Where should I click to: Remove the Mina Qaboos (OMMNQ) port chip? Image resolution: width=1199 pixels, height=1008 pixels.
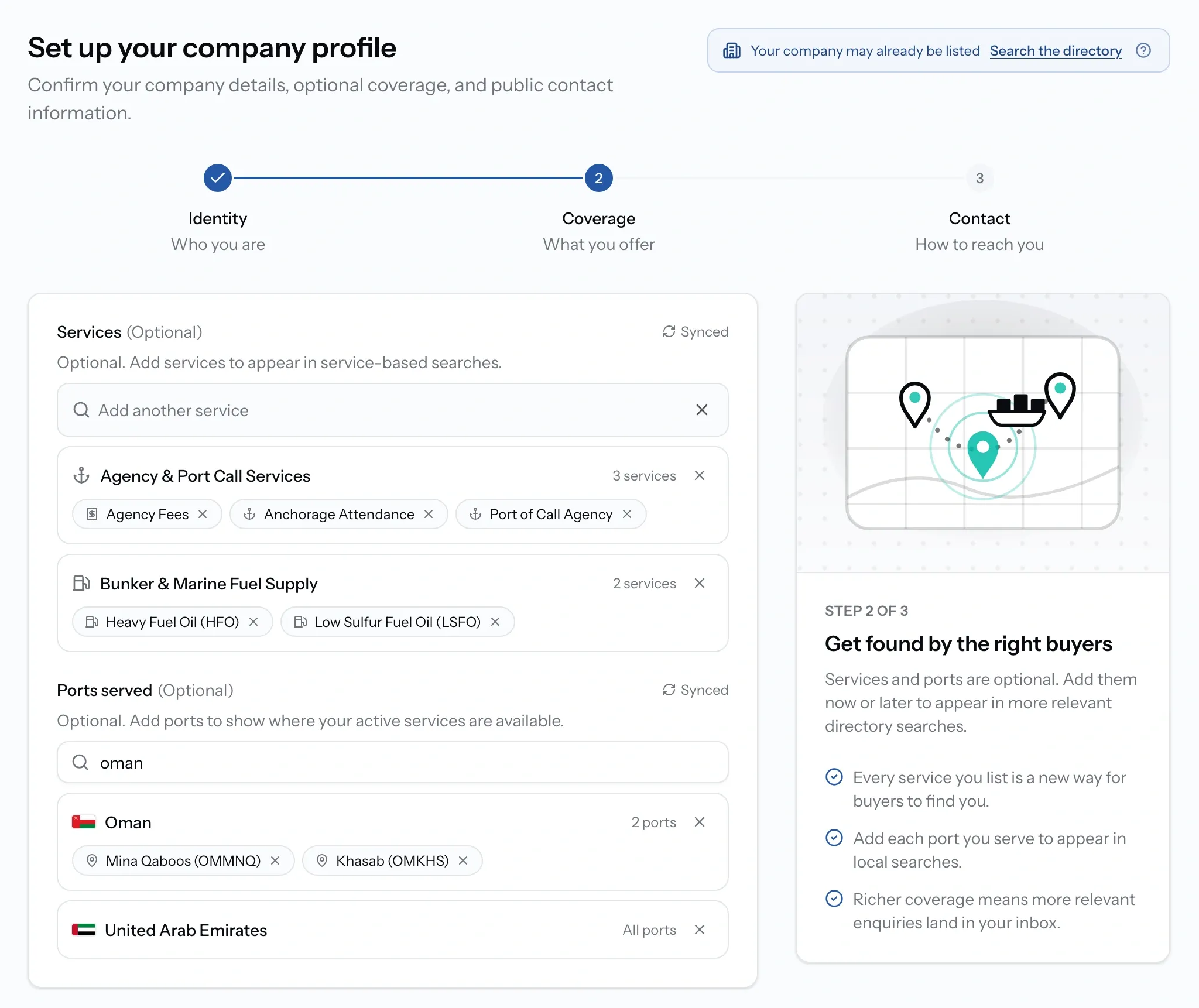pyautogui.click(x=275, y=860)
